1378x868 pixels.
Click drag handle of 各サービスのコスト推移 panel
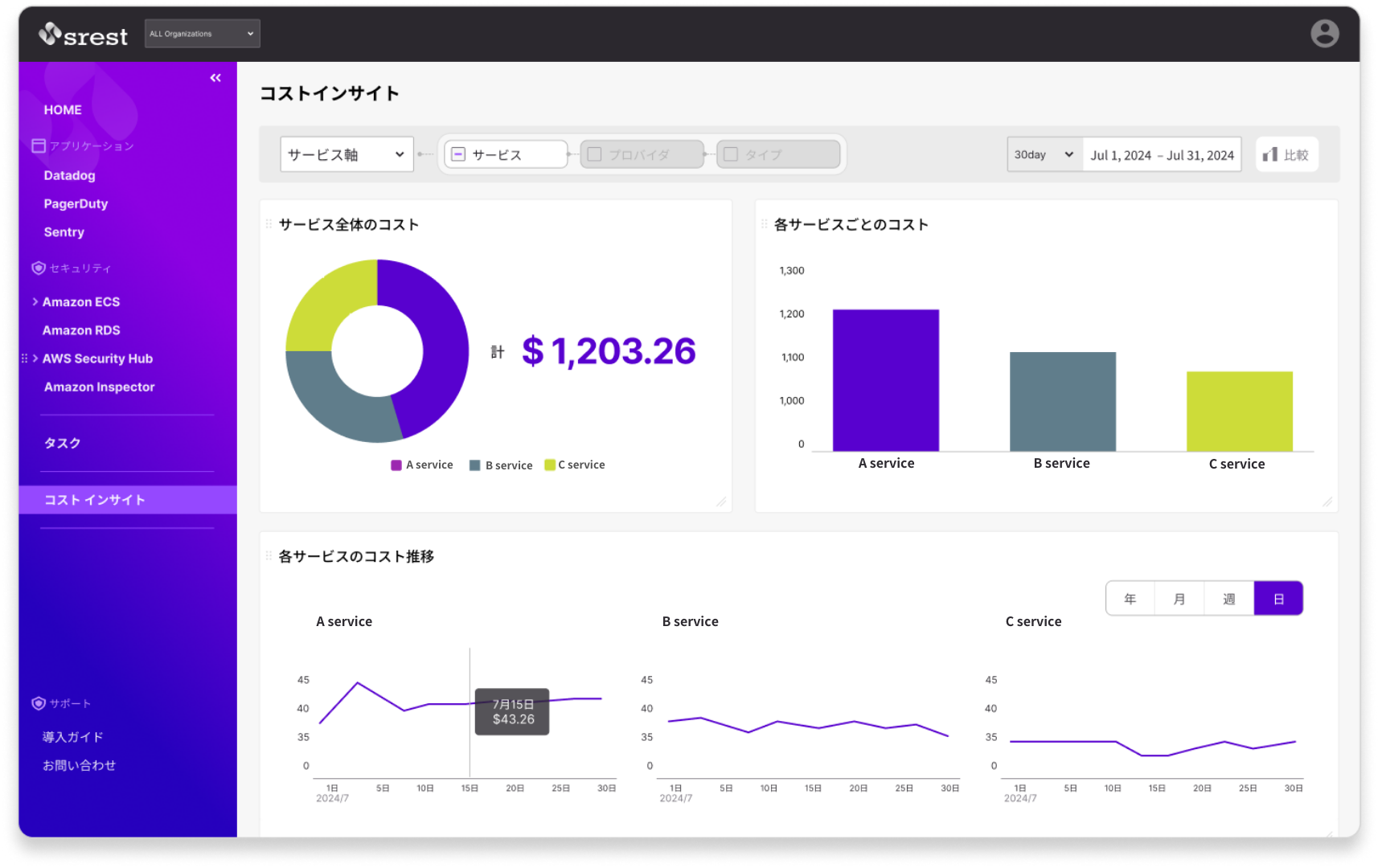coord(269,556)
